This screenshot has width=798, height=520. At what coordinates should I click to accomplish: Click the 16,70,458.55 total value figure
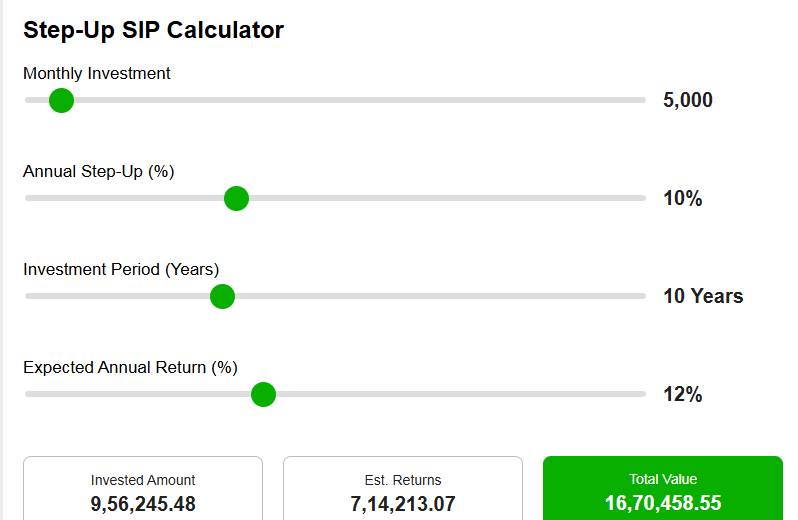663,503
